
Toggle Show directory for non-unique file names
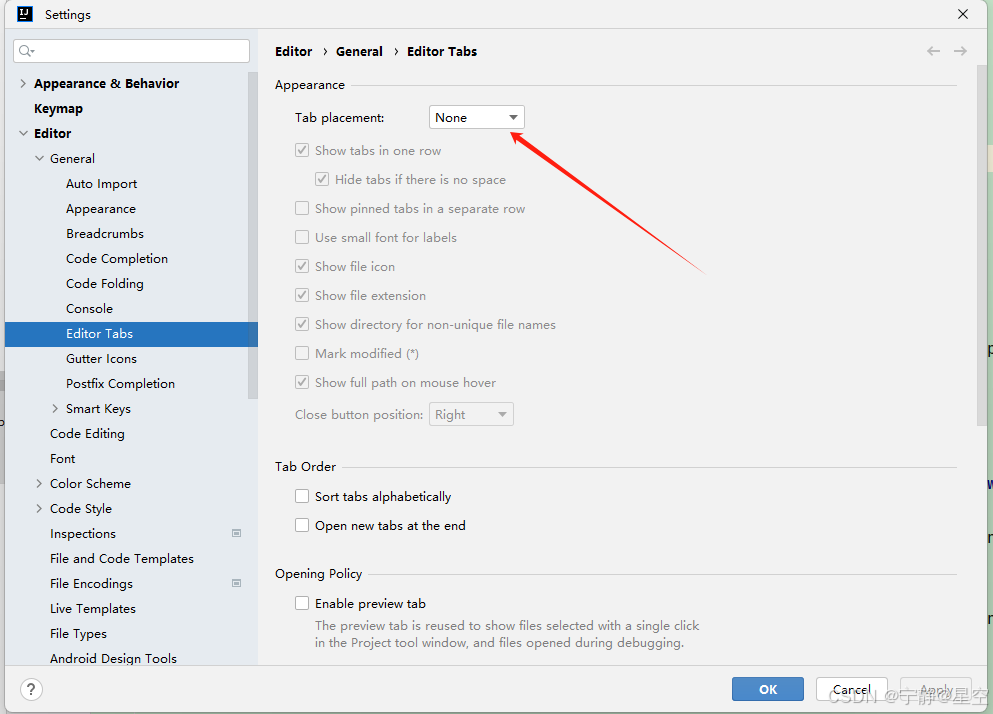click(x=302, y=324)
